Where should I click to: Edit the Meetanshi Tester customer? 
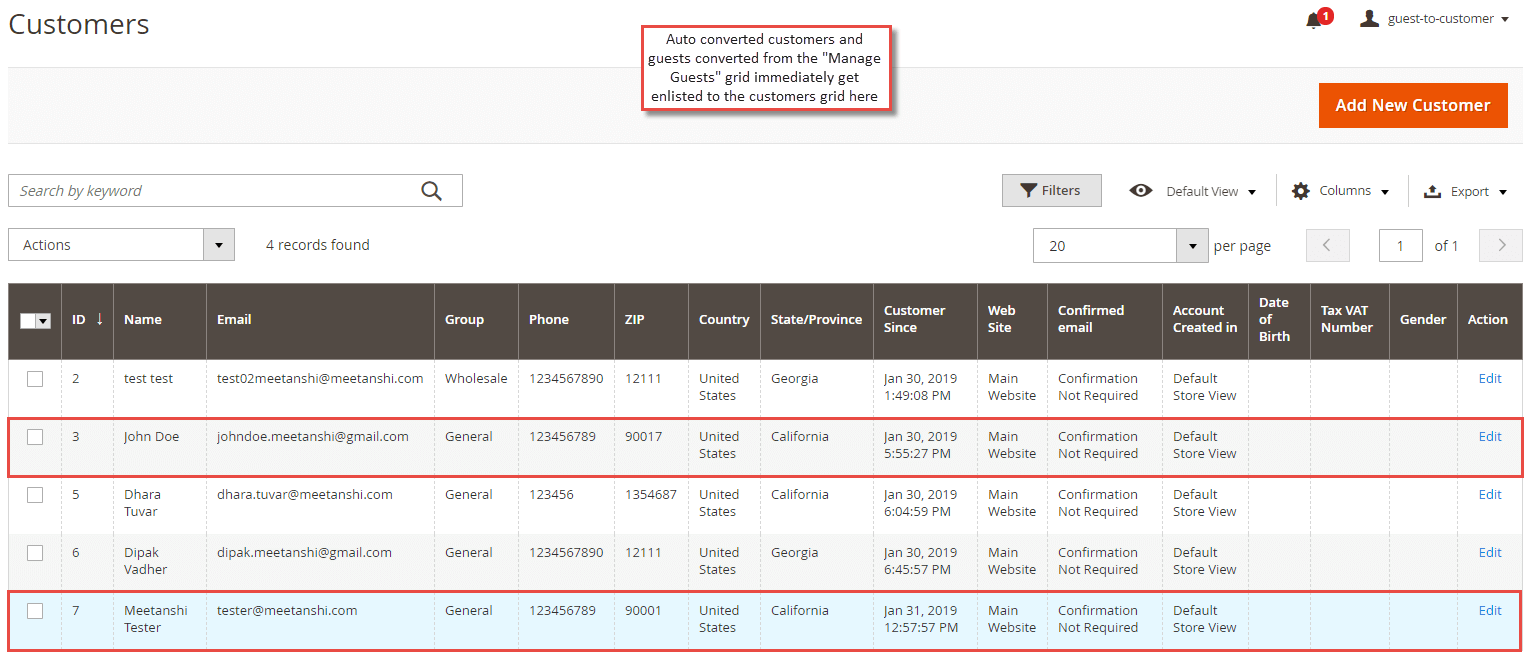point(1490,611)
